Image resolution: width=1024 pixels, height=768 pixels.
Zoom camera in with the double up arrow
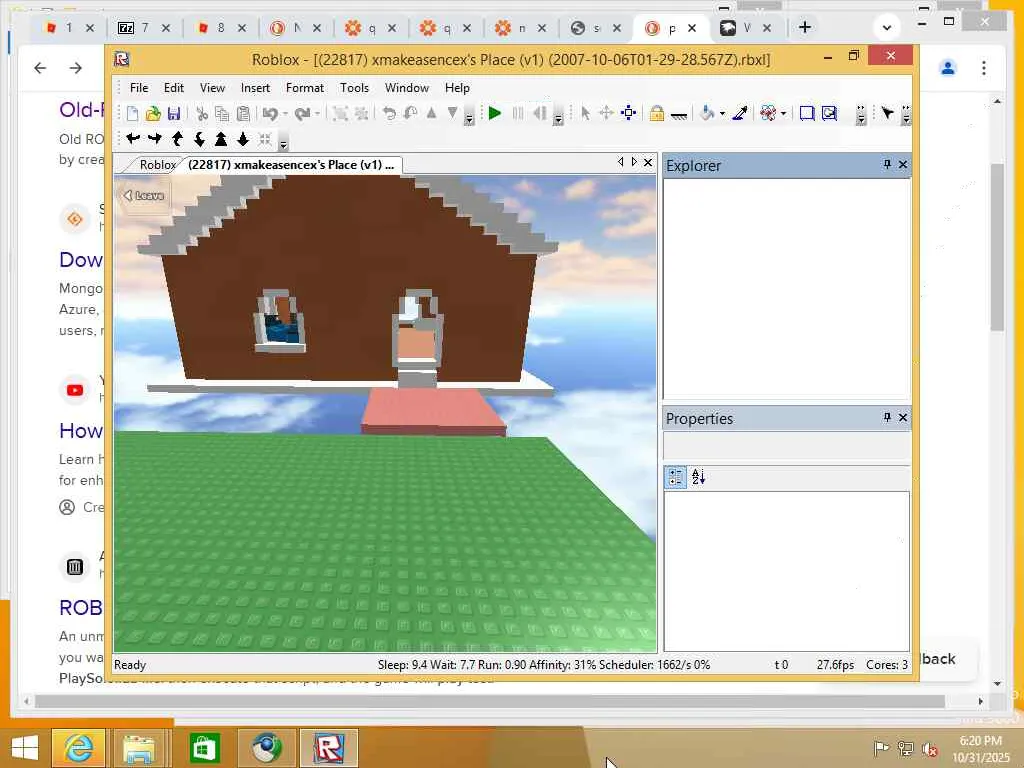221,139
